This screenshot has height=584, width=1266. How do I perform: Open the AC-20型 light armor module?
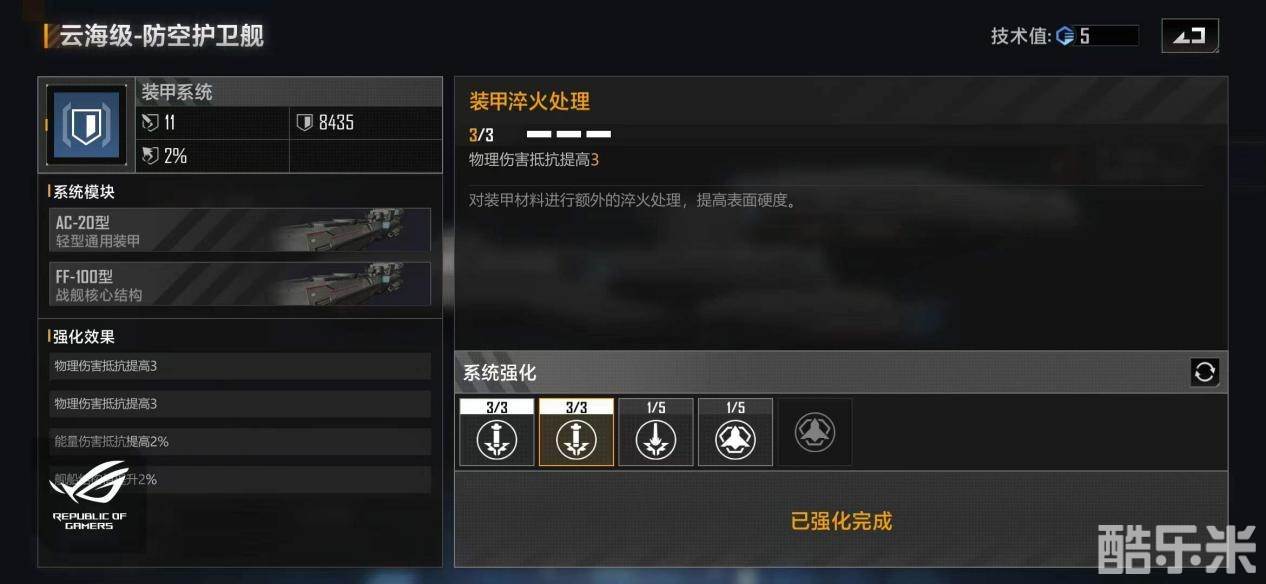pyautogui.click(x=240, y=230)
